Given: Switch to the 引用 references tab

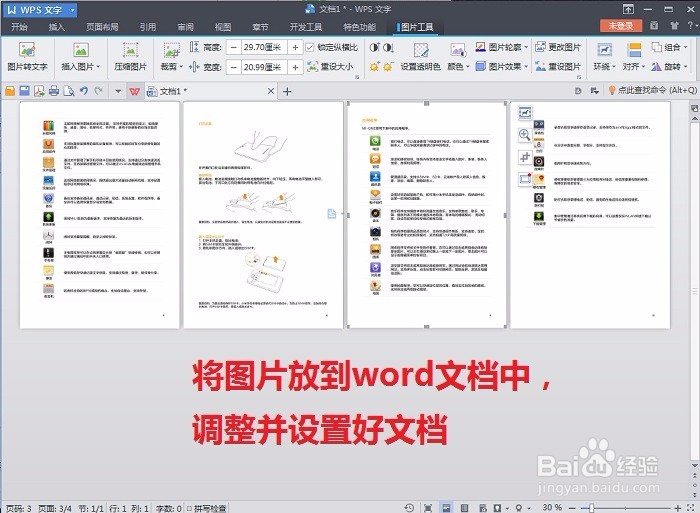Looking at the screenshot, I should (x=148, y=27).
